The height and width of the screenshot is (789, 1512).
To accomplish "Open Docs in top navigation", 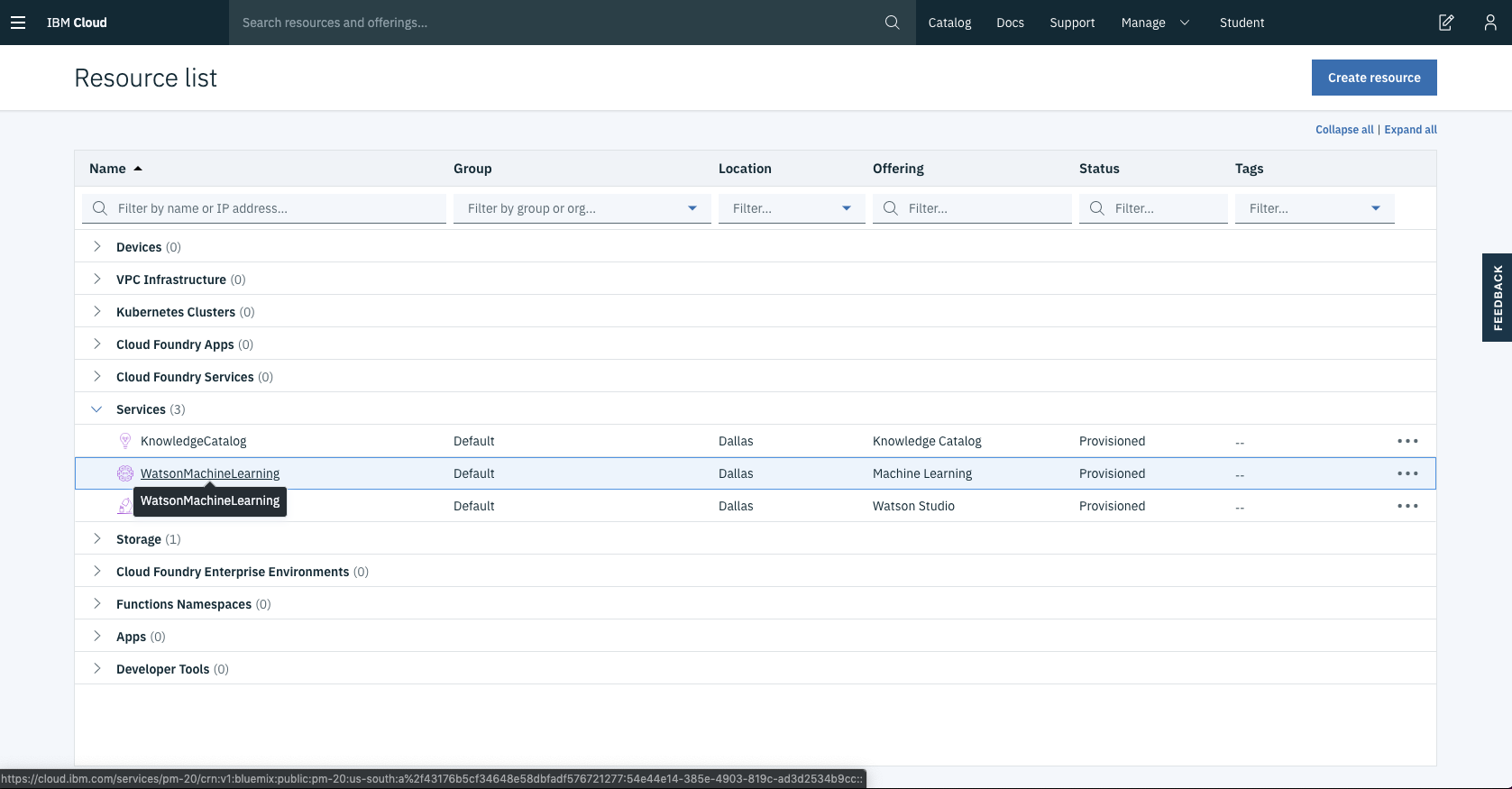I will 1010,23.
